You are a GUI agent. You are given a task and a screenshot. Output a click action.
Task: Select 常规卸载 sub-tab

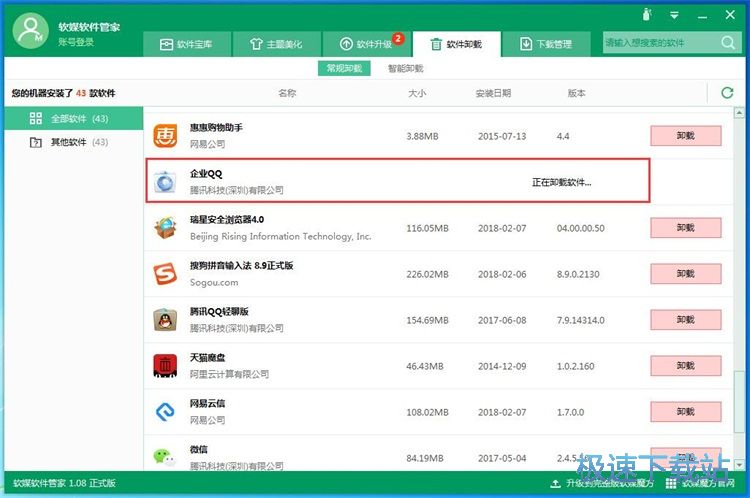click(x=344, y=68)
